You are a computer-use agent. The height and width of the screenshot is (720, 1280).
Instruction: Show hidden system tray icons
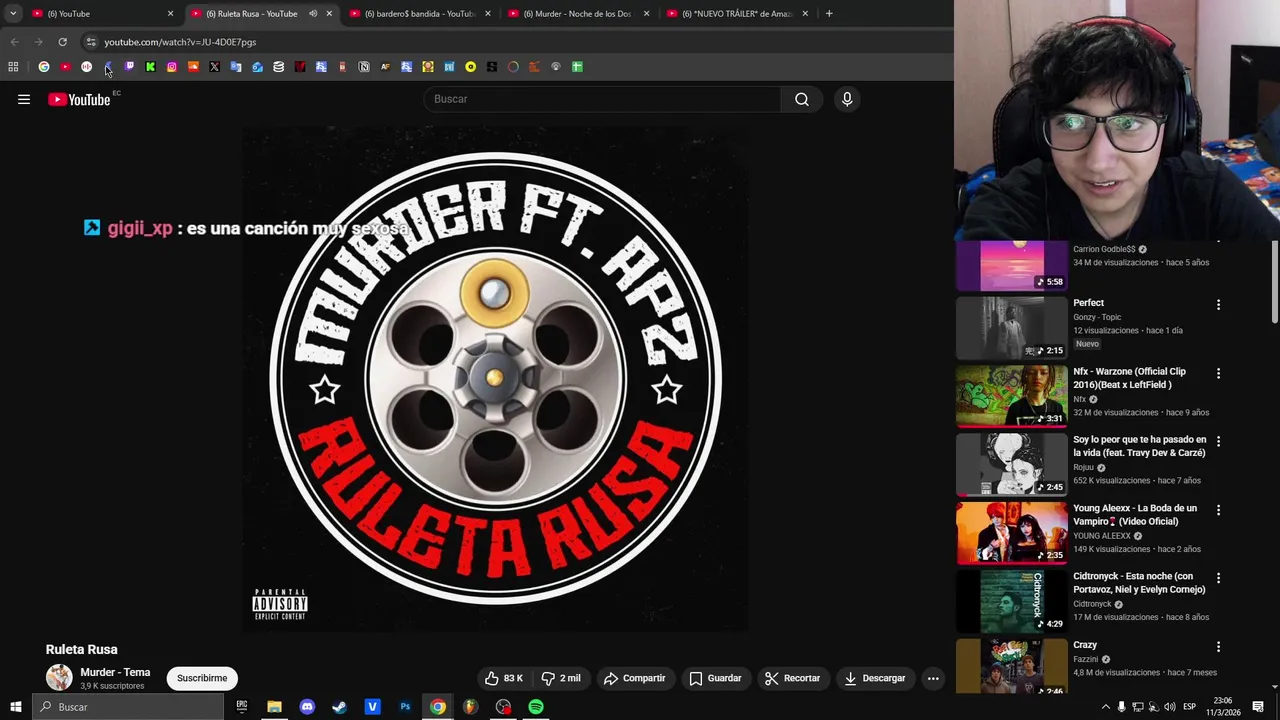point(1105,707)
